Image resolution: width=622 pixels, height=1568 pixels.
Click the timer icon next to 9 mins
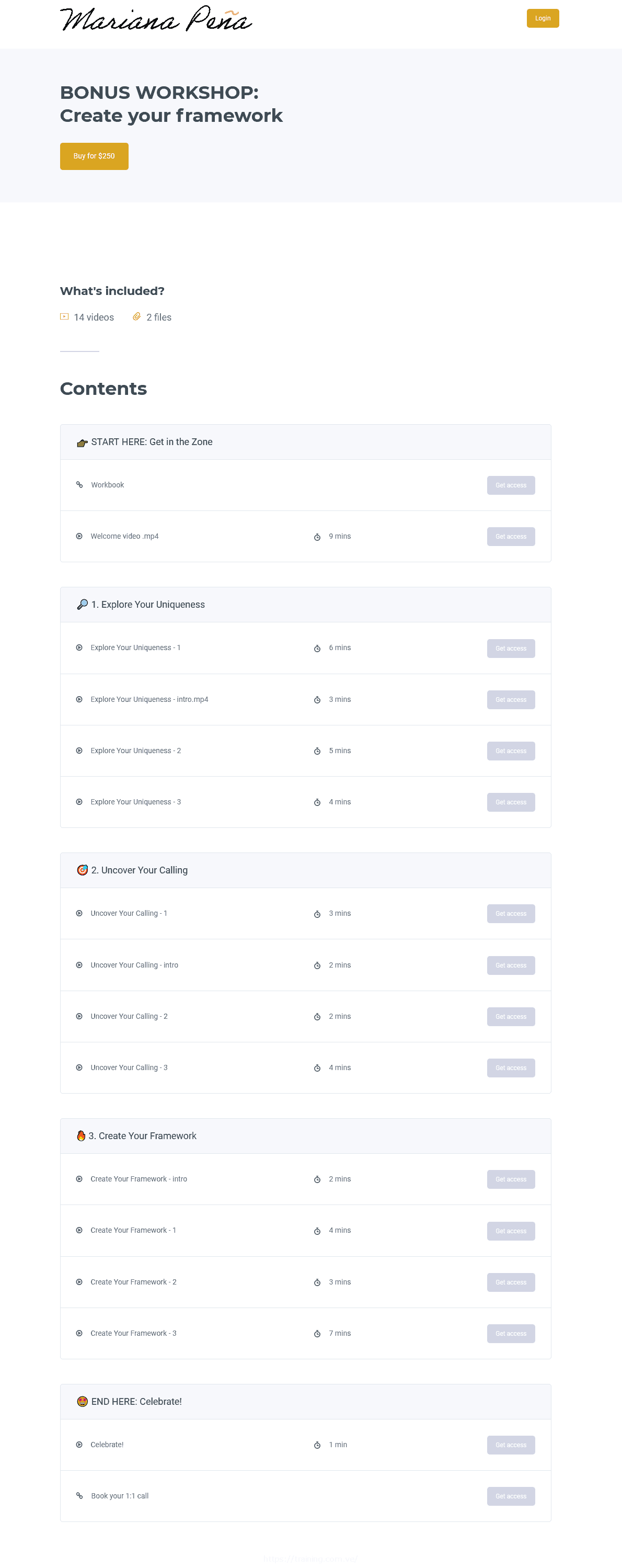317,536
